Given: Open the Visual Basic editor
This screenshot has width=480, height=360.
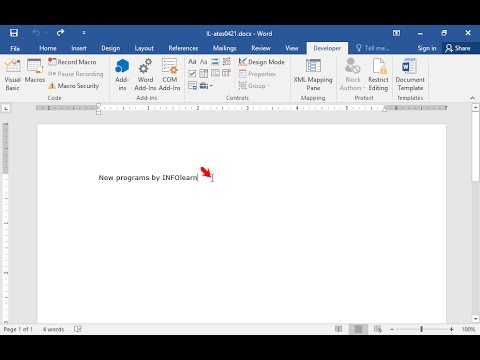Looking at the screenshot, I should (x=13, y=75).
